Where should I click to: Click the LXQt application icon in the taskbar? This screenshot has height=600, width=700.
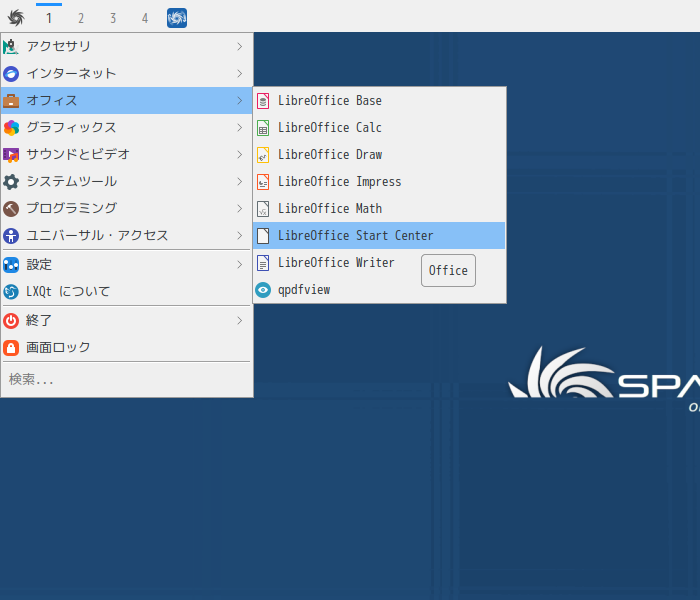[x=177, y=18]
